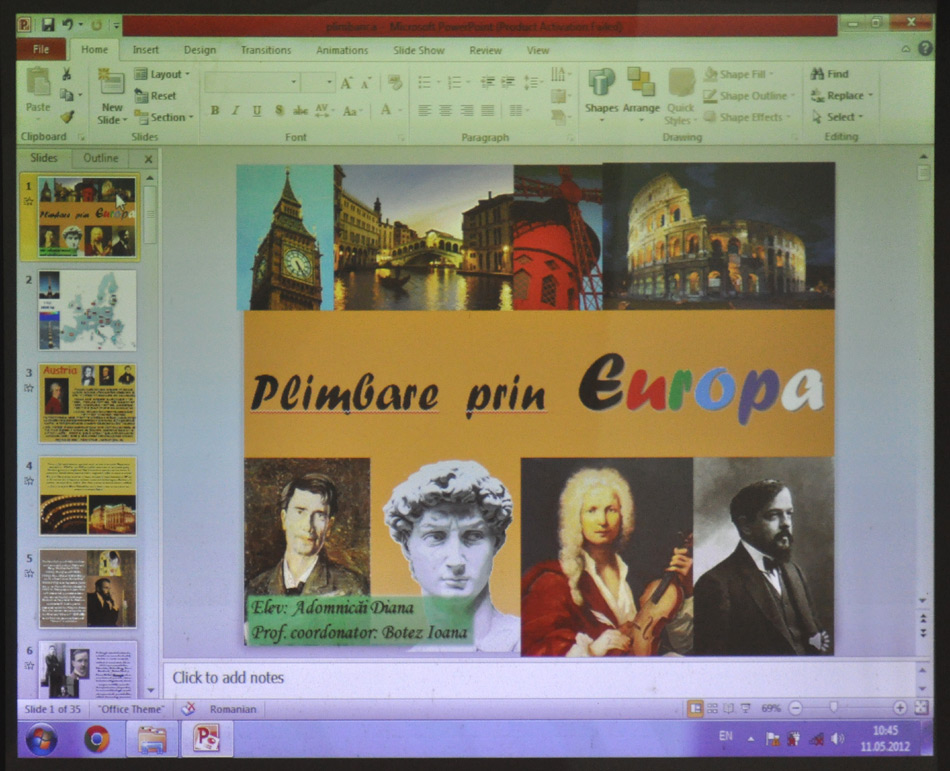Switch to the Animations ribbon tab
The width and height of the screenshot is (950, 771).
[342, 50]
